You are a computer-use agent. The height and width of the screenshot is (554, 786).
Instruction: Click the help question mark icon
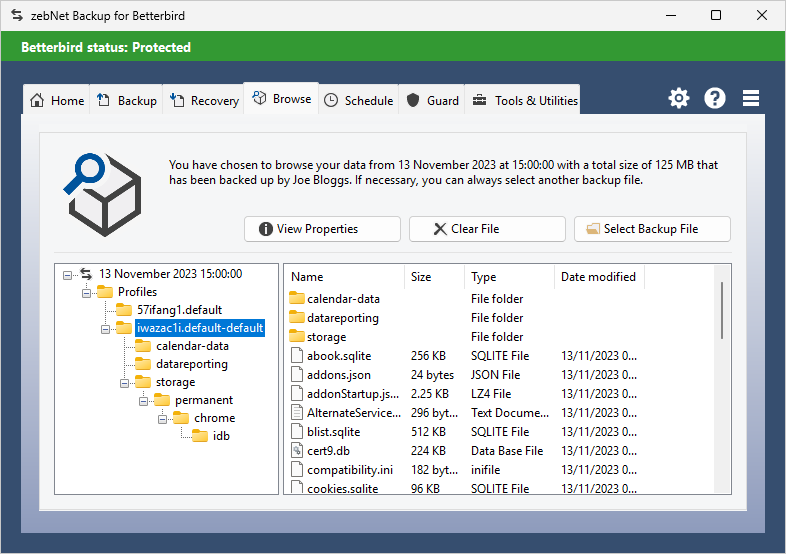715,98
